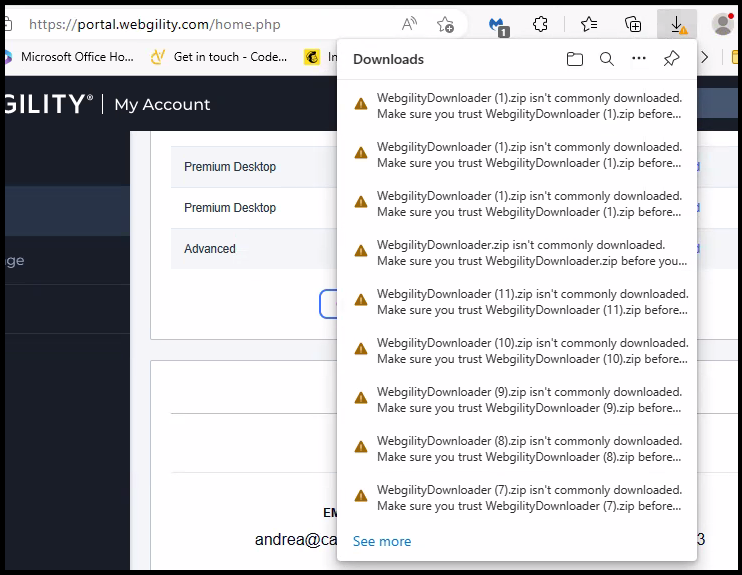Click the Downloads toolbar button
Viewport: 742px width, 575px height.
677,24
